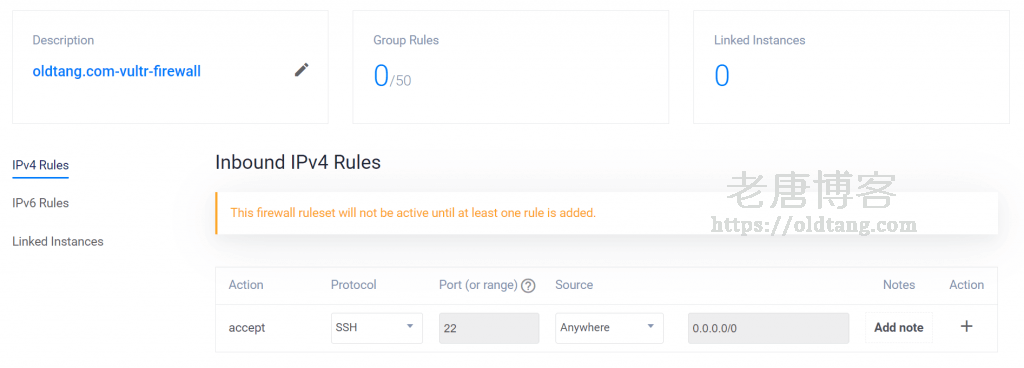Image resolution: width=1024 pixels, height=368 pixels.
Task: Click the 0.0.0.0/0 source address field
Action: click(x=769, y=328)
